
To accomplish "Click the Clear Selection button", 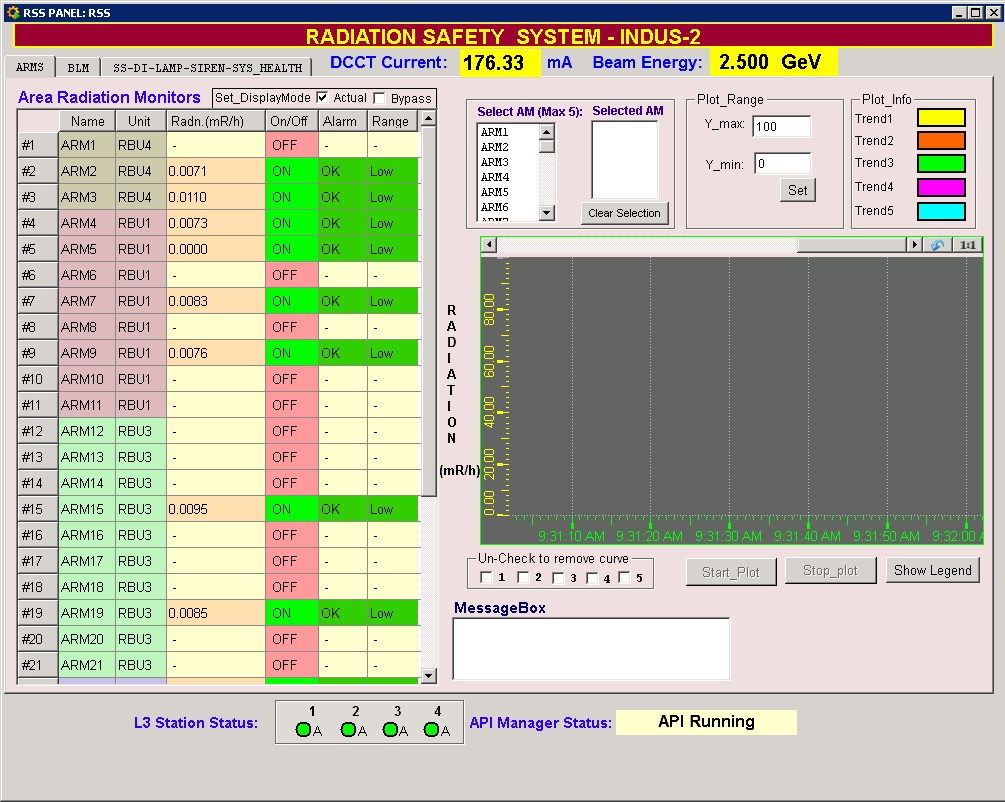I will tap(624, 213).
